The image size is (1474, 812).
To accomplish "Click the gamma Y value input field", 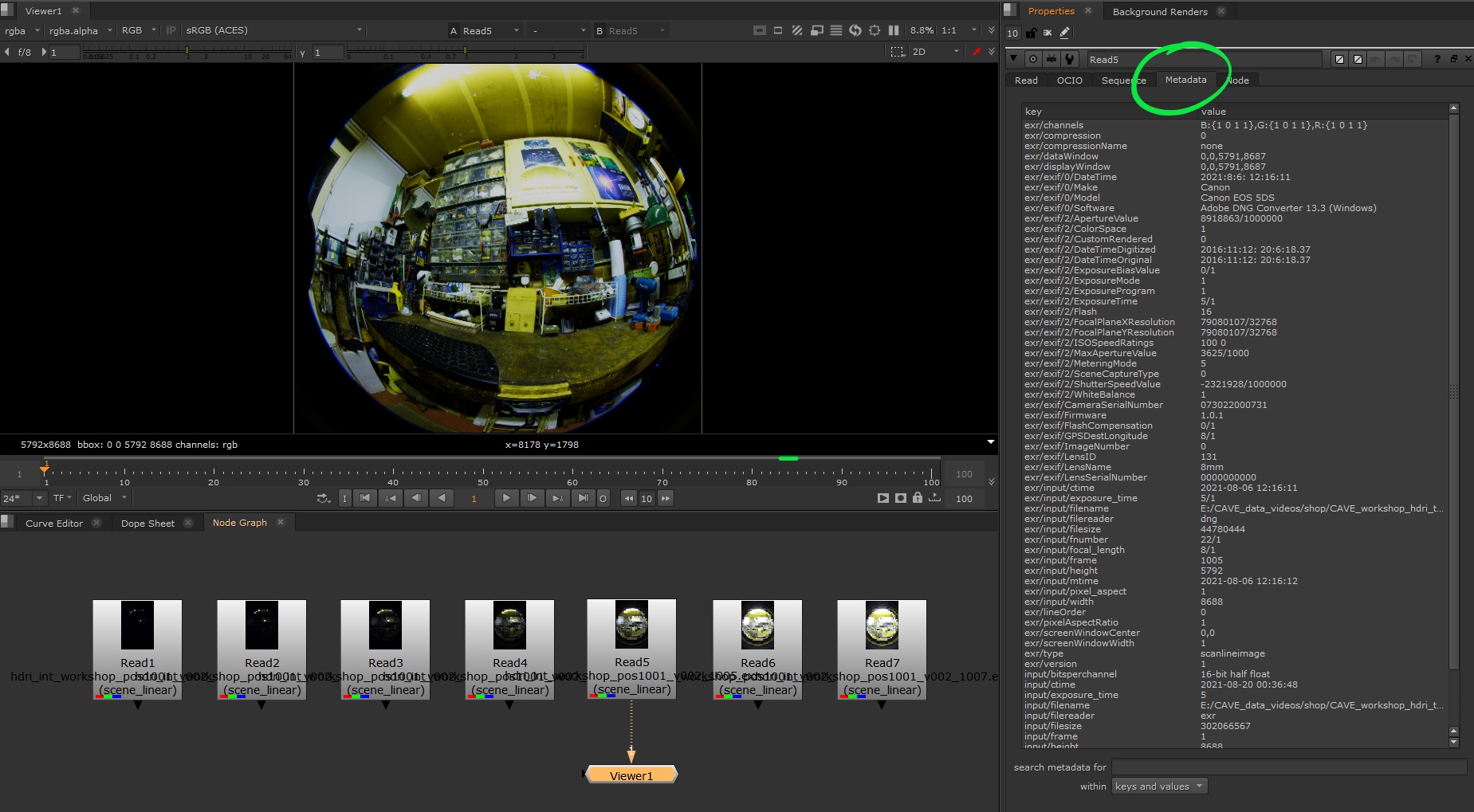I will [x=328, y=52].
